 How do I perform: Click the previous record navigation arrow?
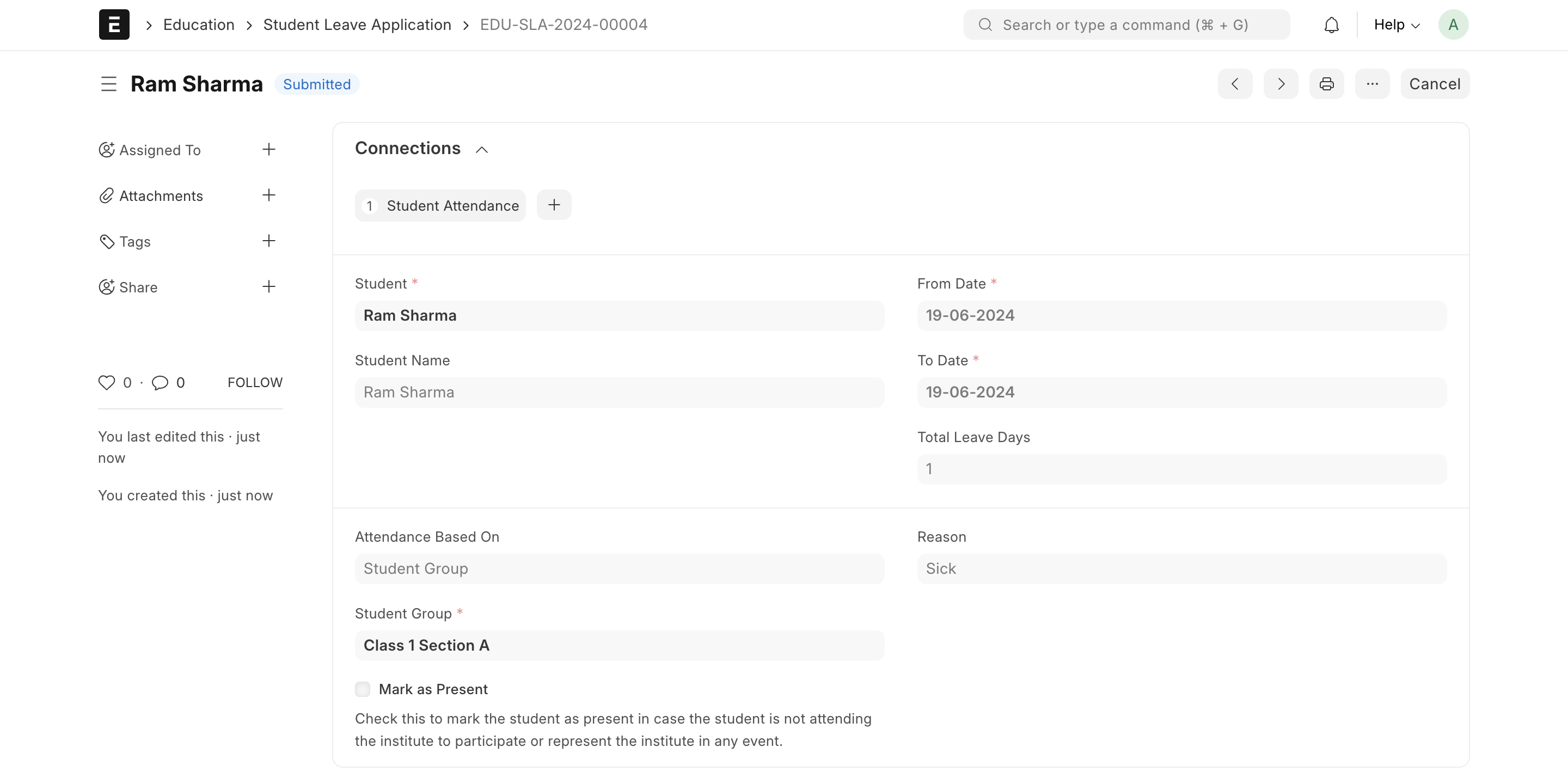pos(1235,84)
